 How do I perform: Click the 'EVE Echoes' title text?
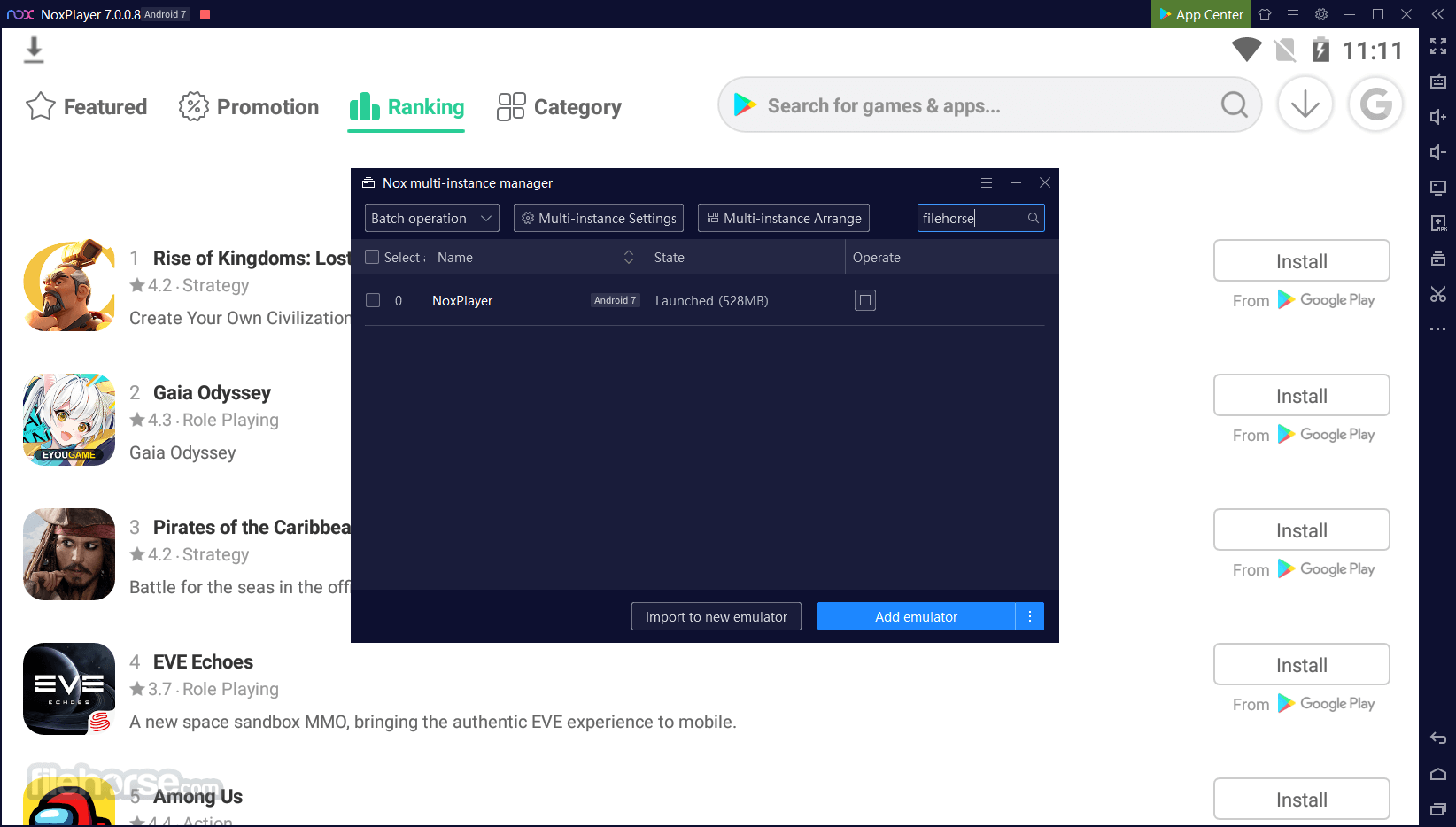(x=203, y=661)
